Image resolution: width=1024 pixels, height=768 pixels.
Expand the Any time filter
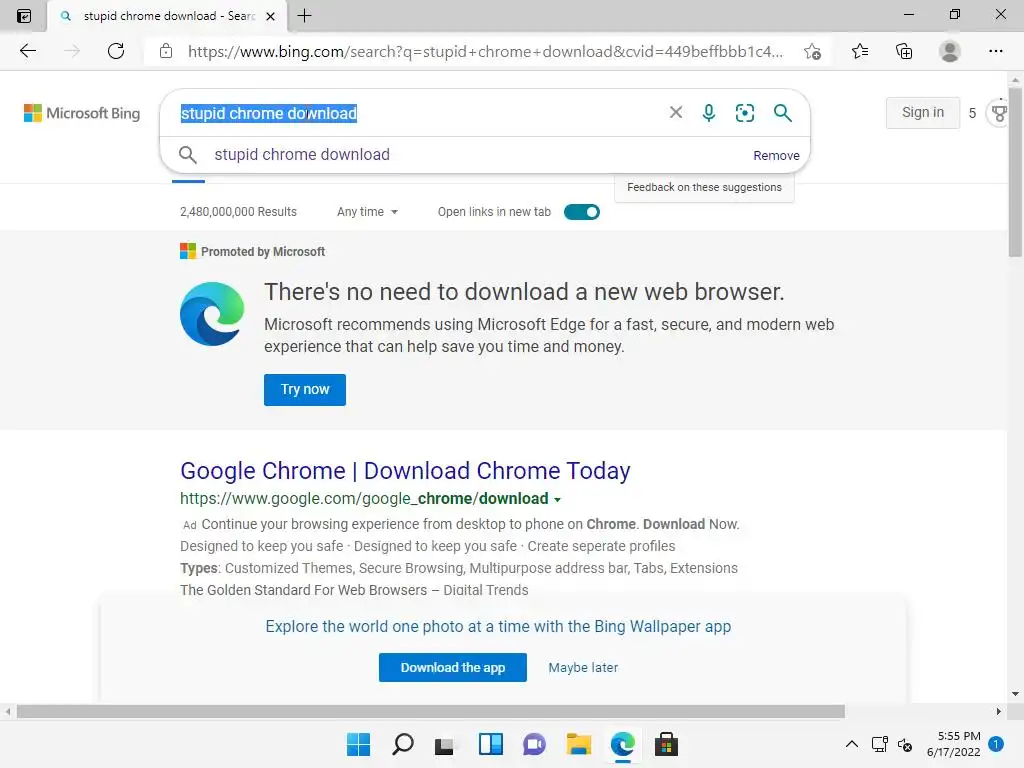[367, 212]
